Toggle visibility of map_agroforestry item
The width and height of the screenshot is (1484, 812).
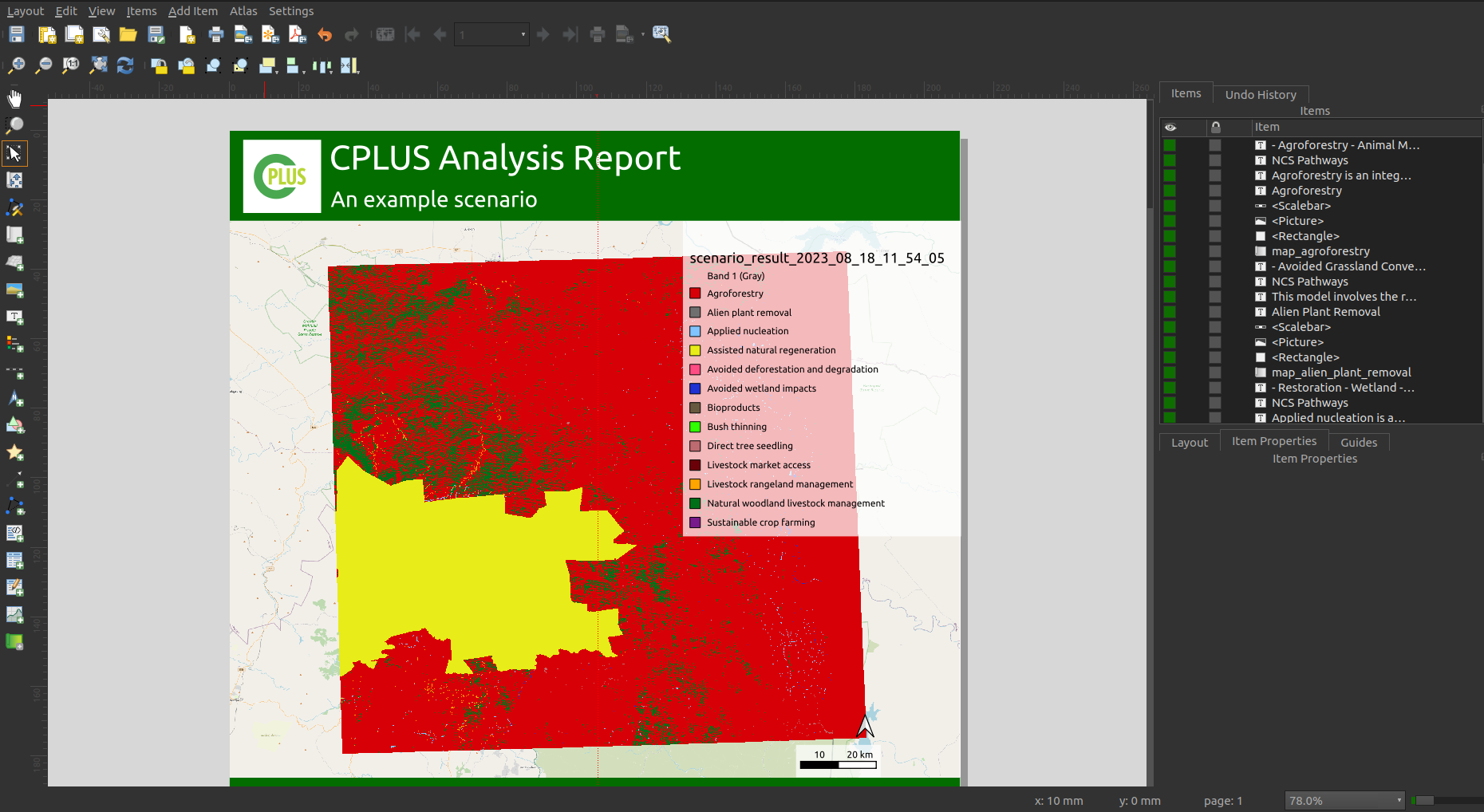click(1170, 251)
